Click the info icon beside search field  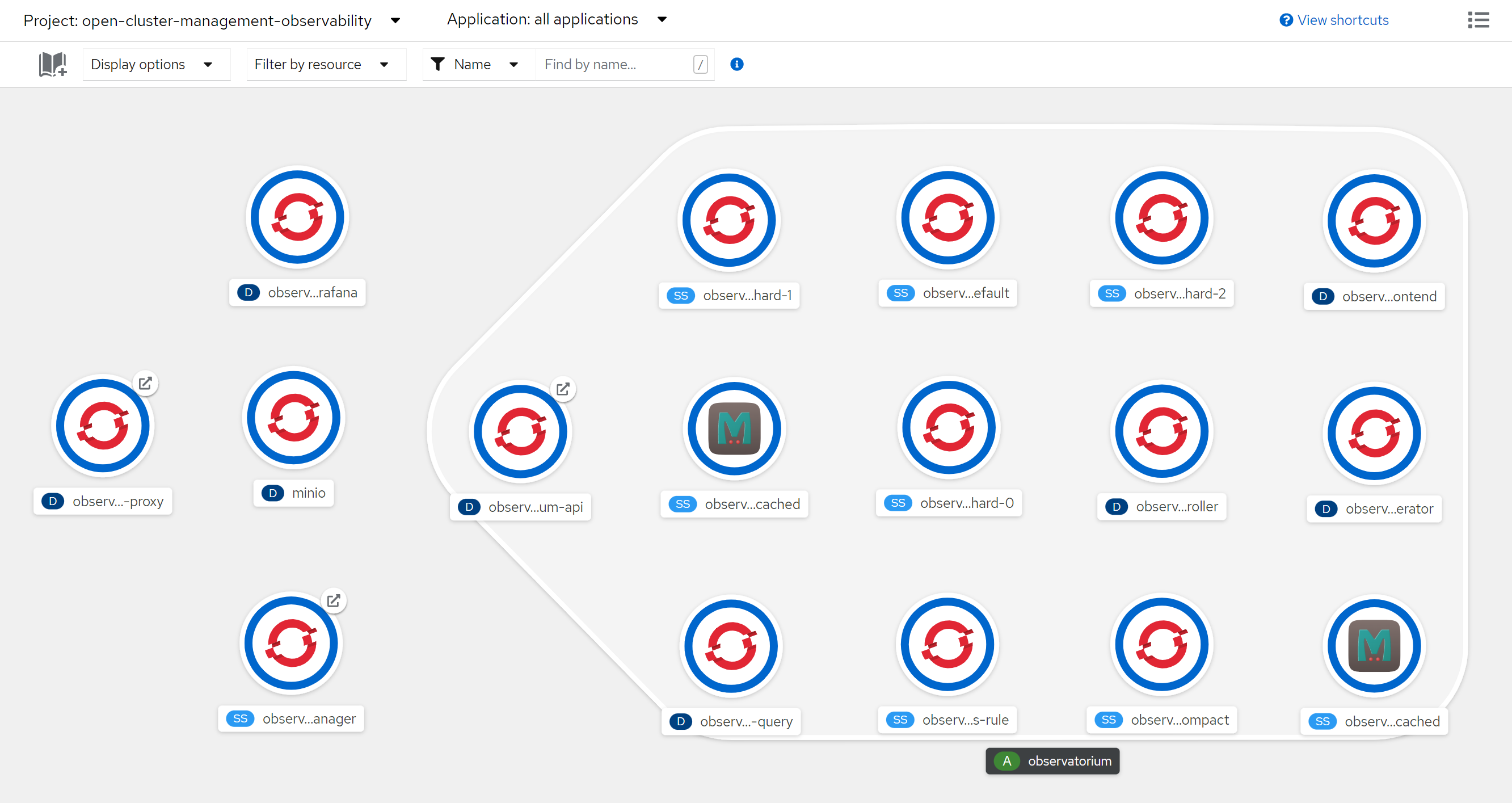(736, 64)
